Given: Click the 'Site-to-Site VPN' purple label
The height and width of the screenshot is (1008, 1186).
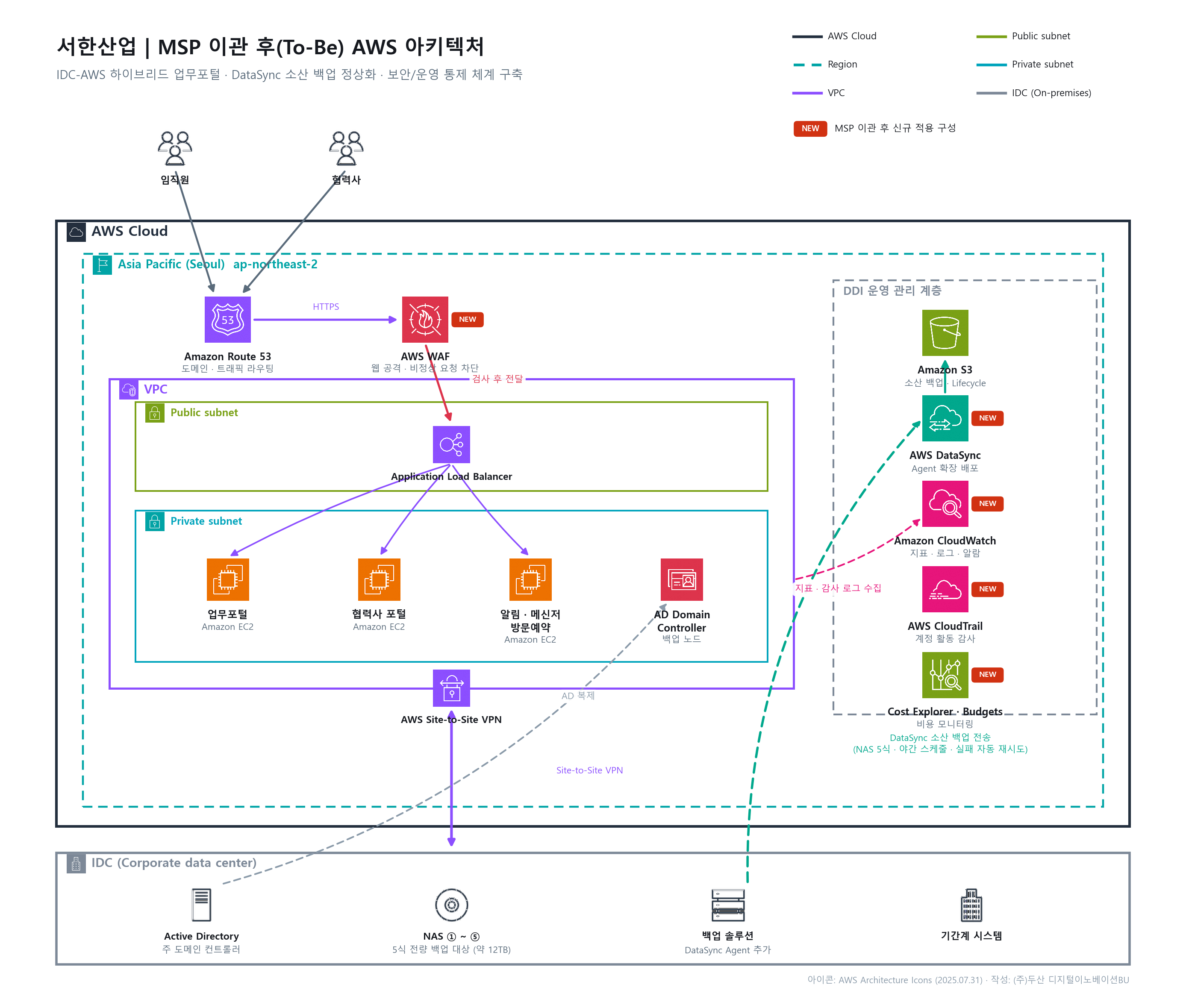Looking at the screenshot, I should point(589,770).
